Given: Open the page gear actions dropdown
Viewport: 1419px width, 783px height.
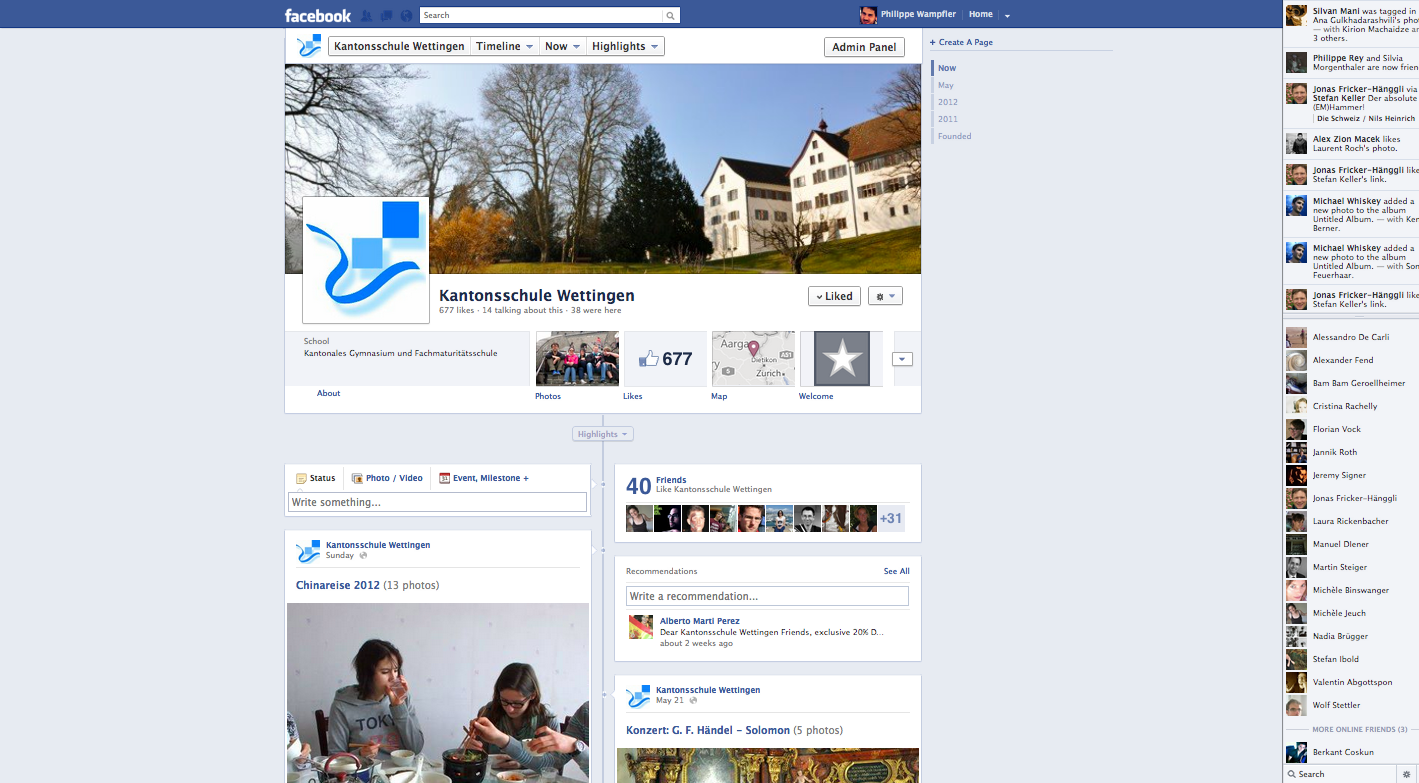Looking at the screenshot, I should pos(885,296).
